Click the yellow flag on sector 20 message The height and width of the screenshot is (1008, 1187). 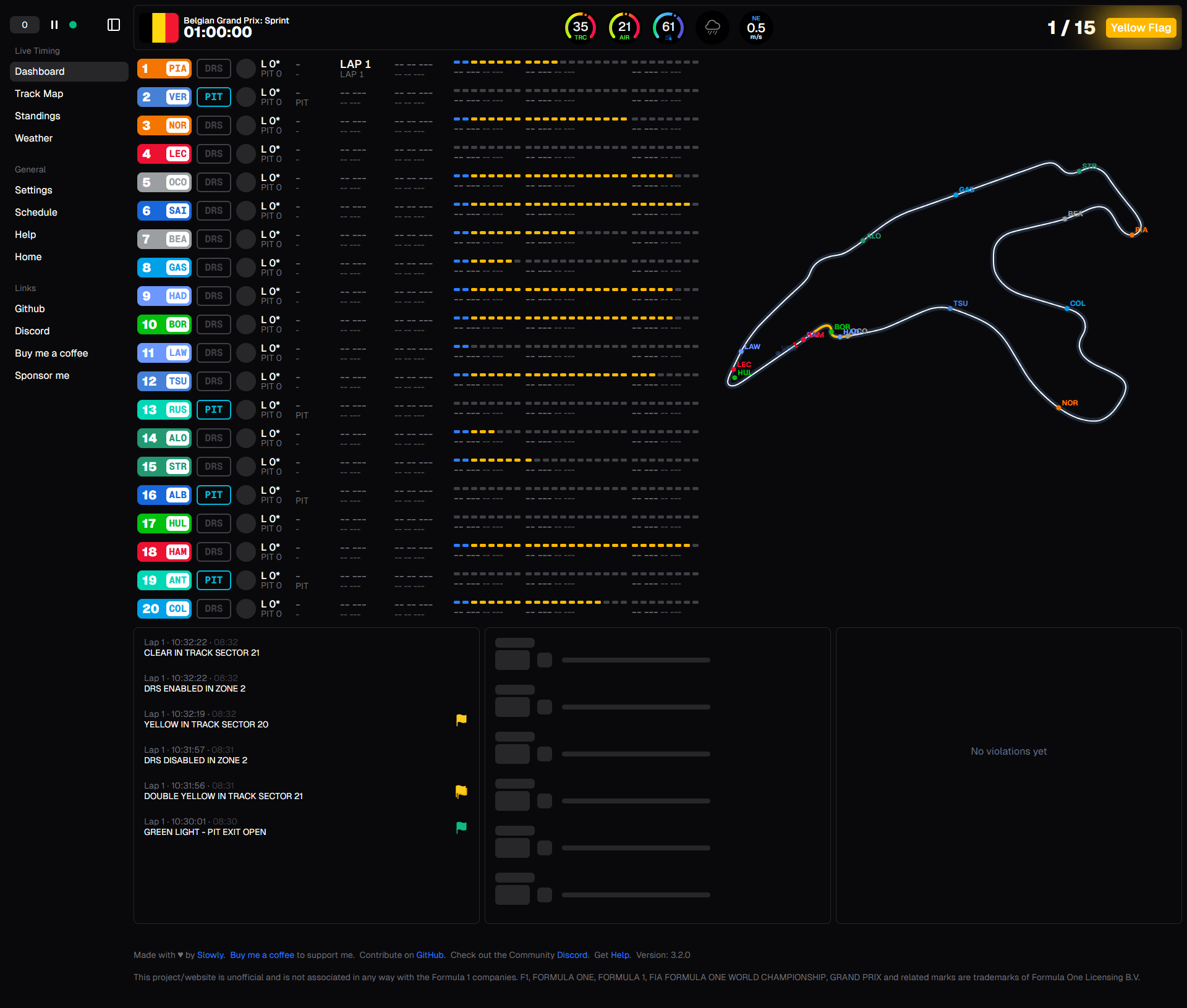tap(461, 719)
